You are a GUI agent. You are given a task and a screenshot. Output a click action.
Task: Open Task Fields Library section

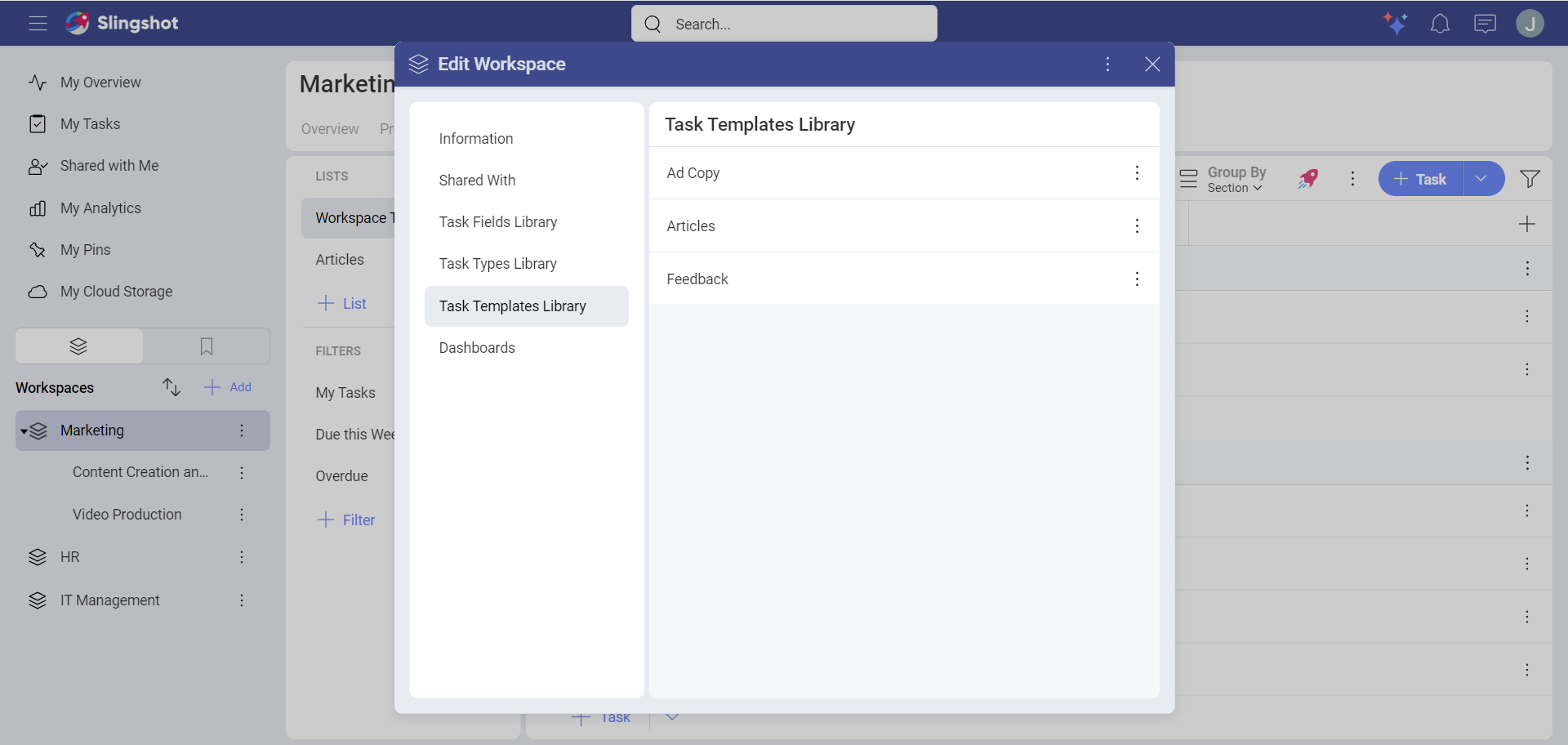(526, 222)
